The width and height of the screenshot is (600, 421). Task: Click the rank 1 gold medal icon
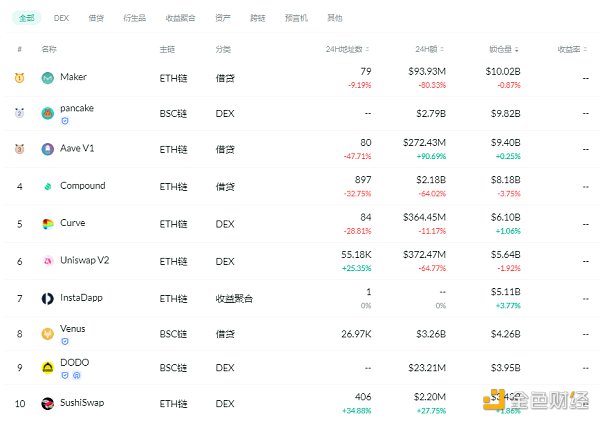click(20, 78)
